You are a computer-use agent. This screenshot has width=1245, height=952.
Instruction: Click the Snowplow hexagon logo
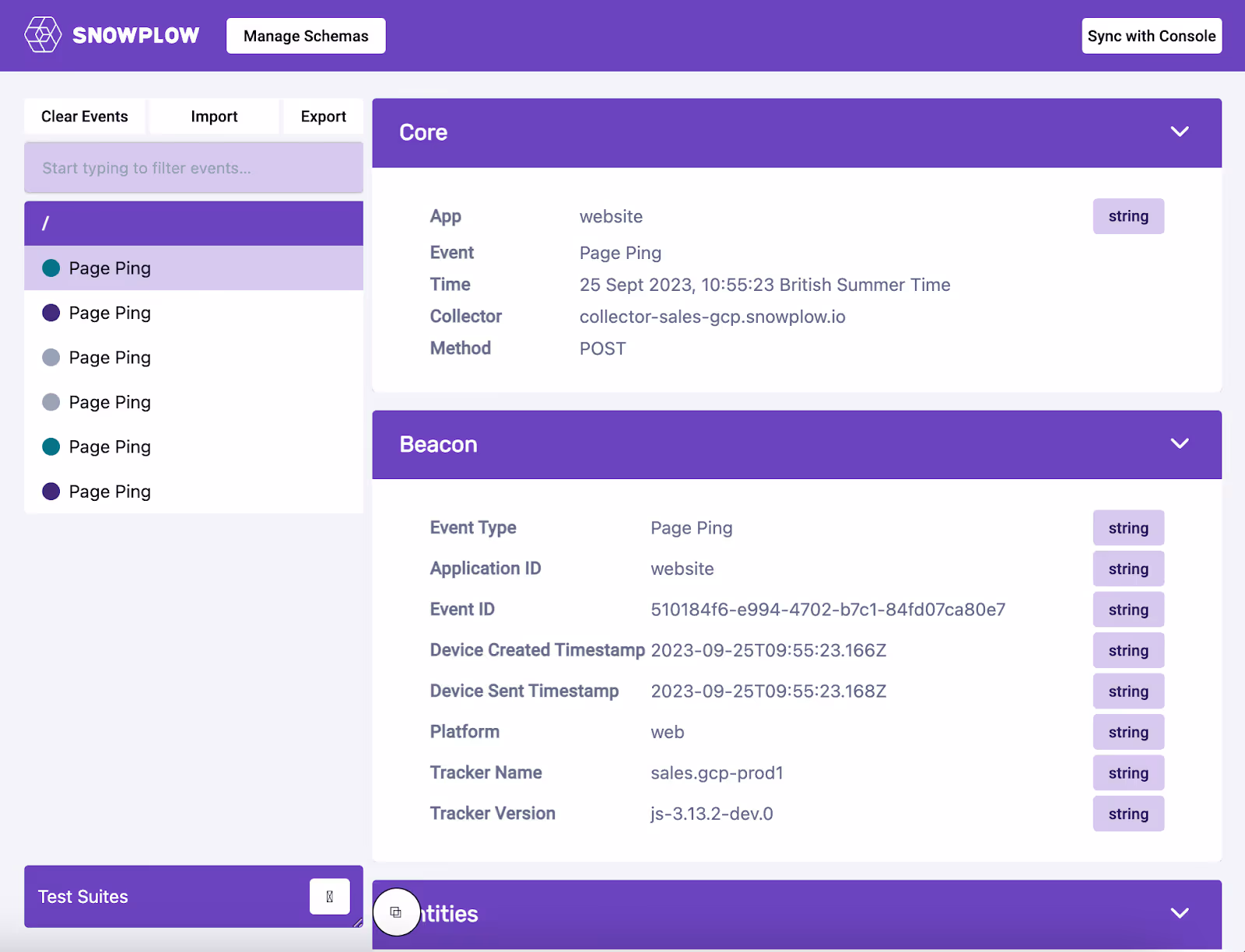(43, 35)
